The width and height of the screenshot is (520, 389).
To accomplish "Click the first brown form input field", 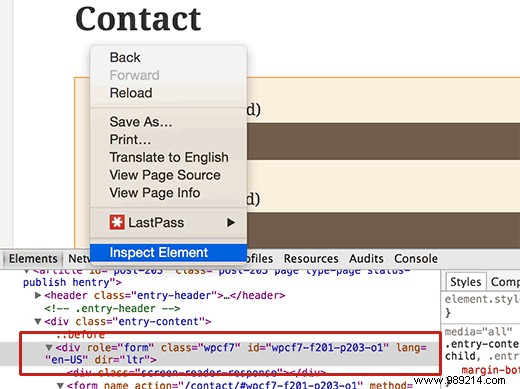I will click(383, 141).
